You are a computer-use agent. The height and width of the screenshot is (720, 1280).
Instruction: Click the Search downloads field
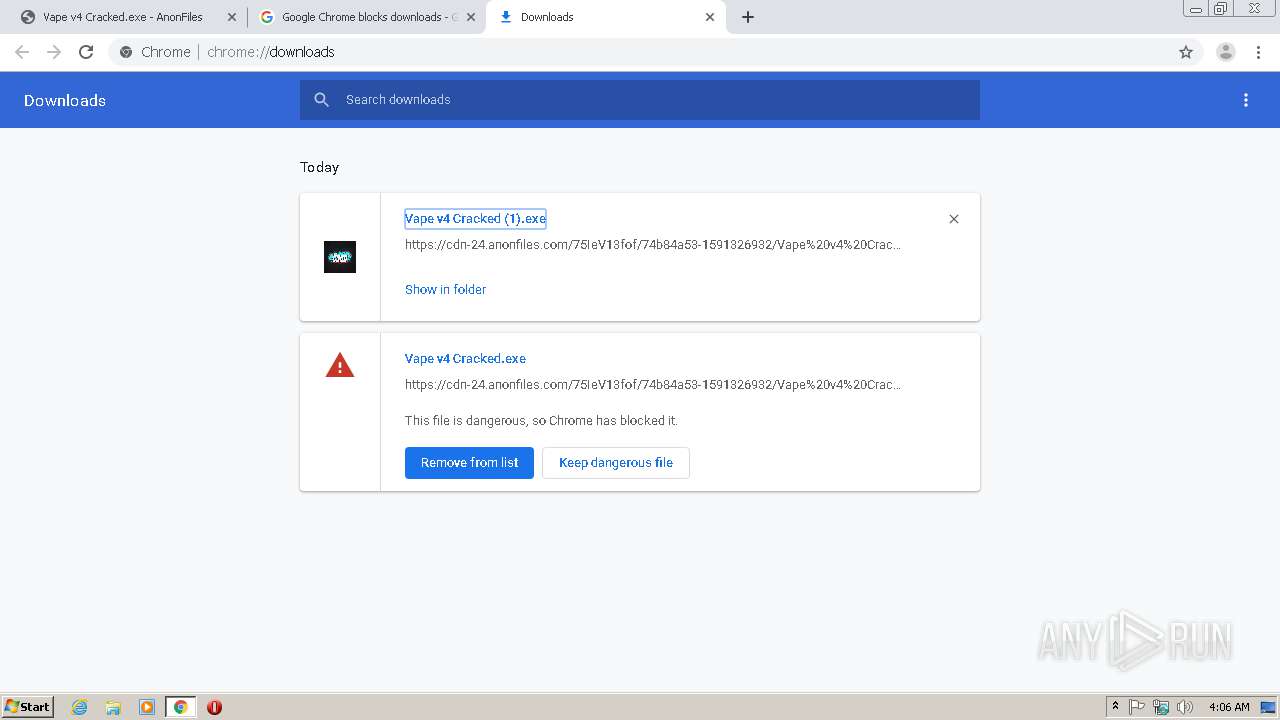coord(640,100)
